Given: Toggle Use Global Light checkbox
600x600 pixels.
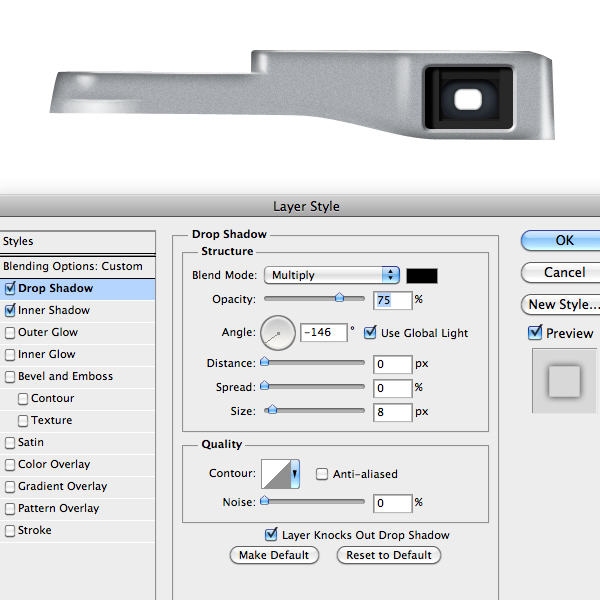Looking at the screenshot, I should [370, 333].
